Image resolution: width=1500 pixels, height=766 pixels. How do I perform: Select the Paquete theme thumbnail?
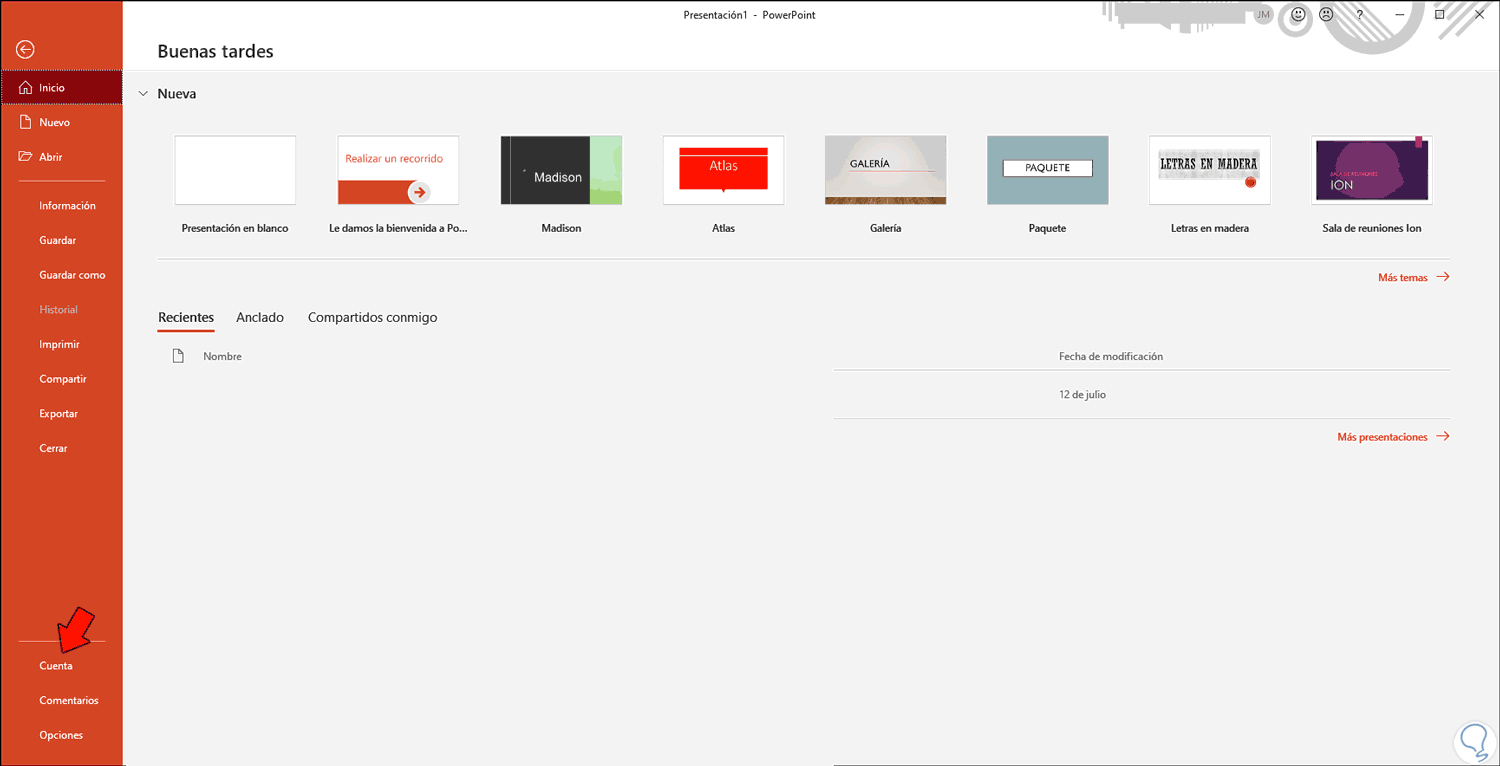(1048, 171)
